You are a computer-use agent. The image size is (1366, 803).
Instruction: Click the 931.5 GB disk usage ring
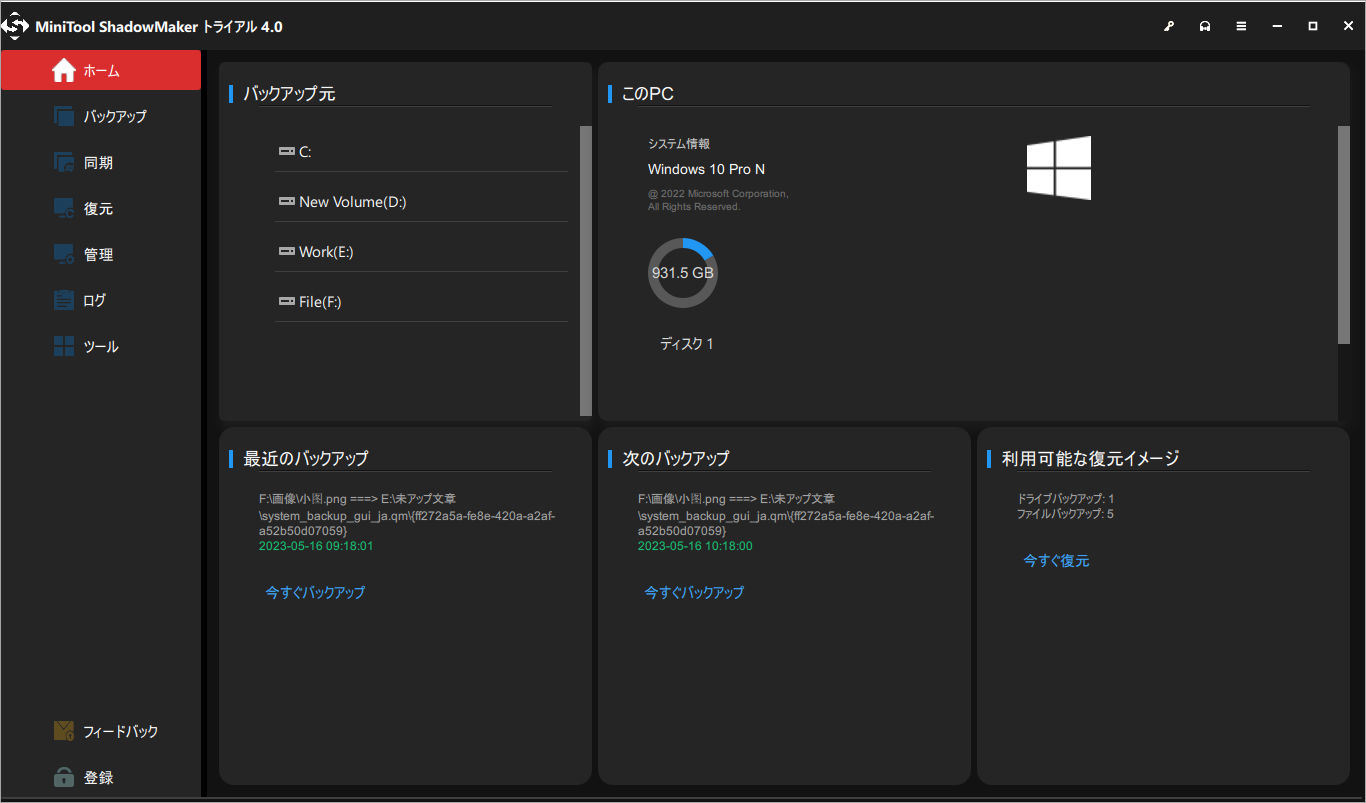point(683,271)
